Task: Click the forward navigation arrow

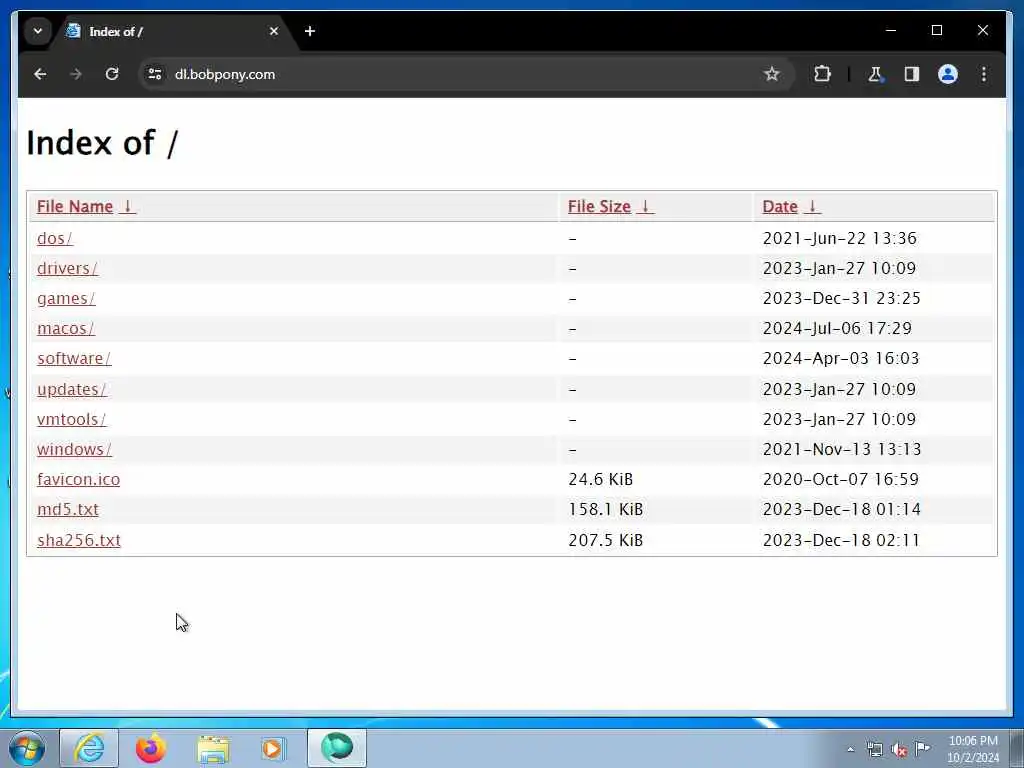Action: (76, 74)
